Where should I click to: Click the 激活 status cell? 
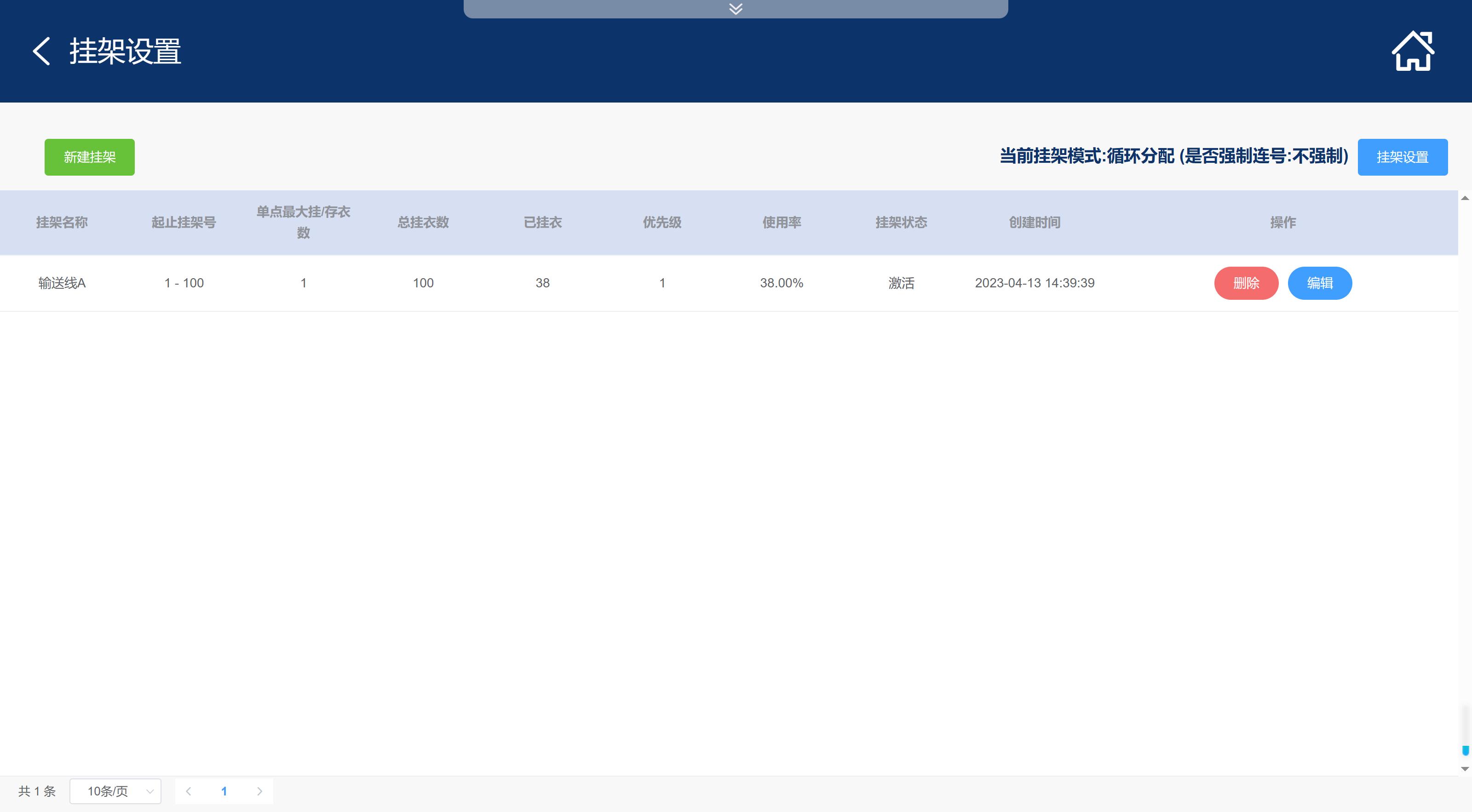[901, 283]
